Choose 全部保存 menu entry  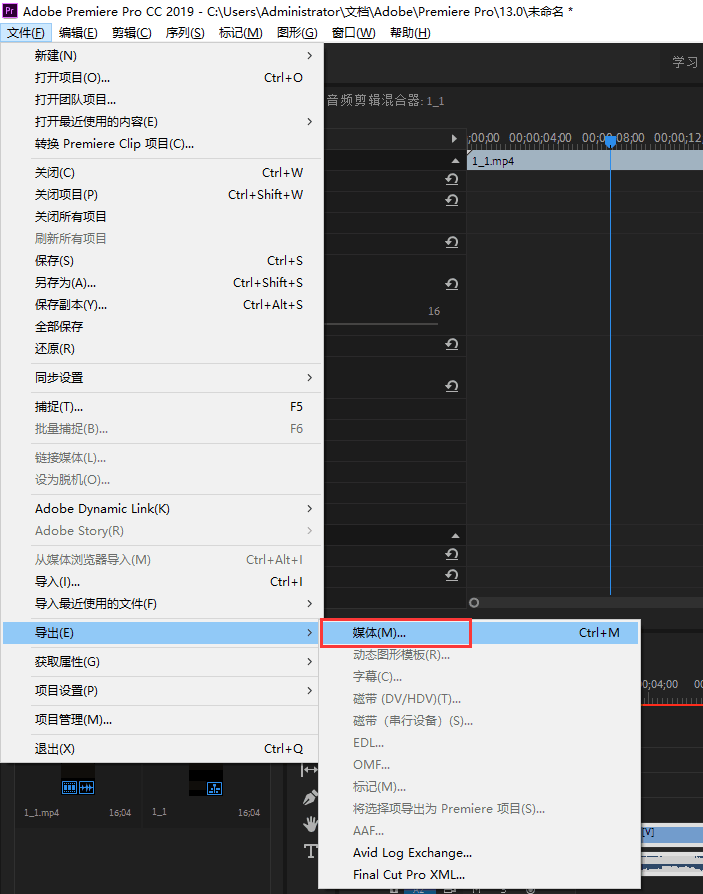pyautogui.click(x=161, y=326)
